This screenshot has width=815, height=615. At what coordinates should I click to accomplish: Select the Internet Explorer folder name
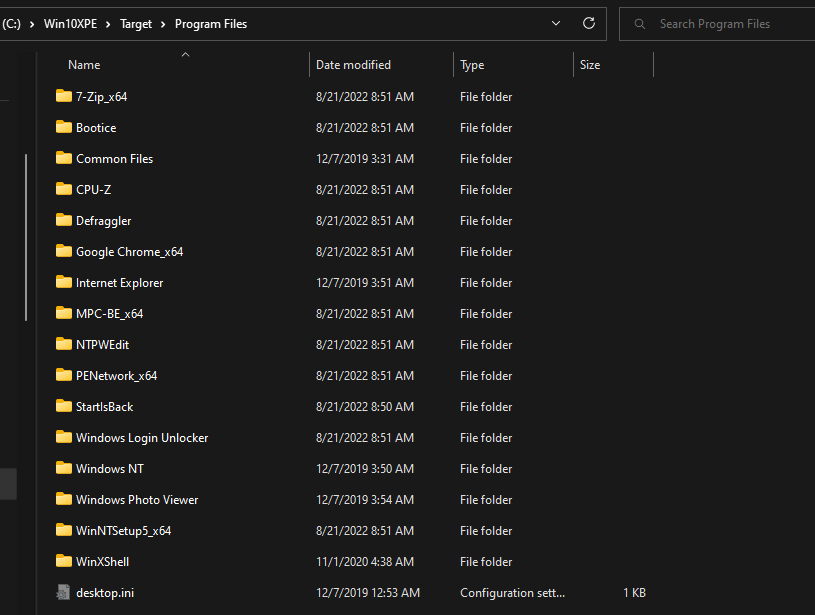tap(120, 283)
